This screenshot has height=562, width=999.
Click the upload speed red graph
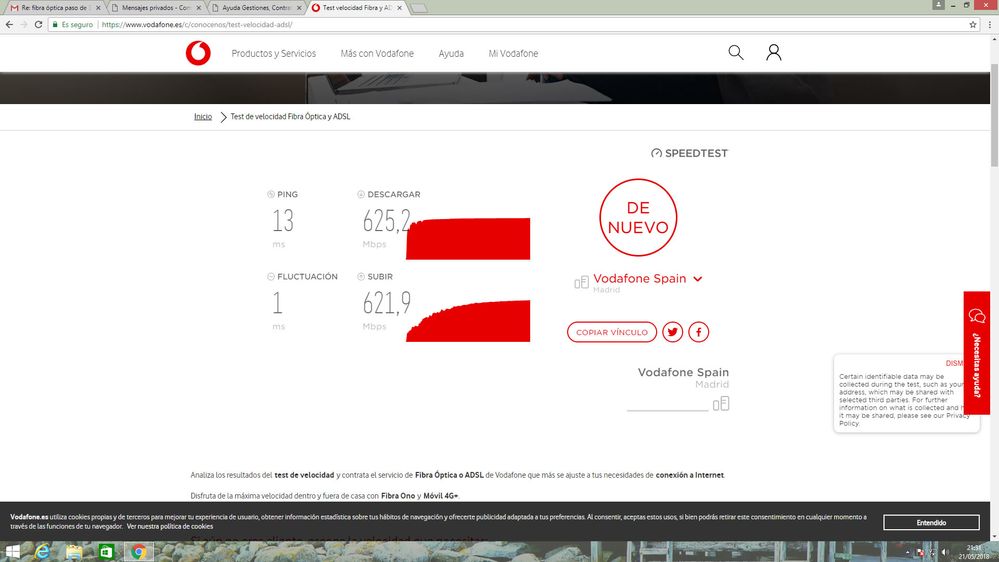point(468,321)
